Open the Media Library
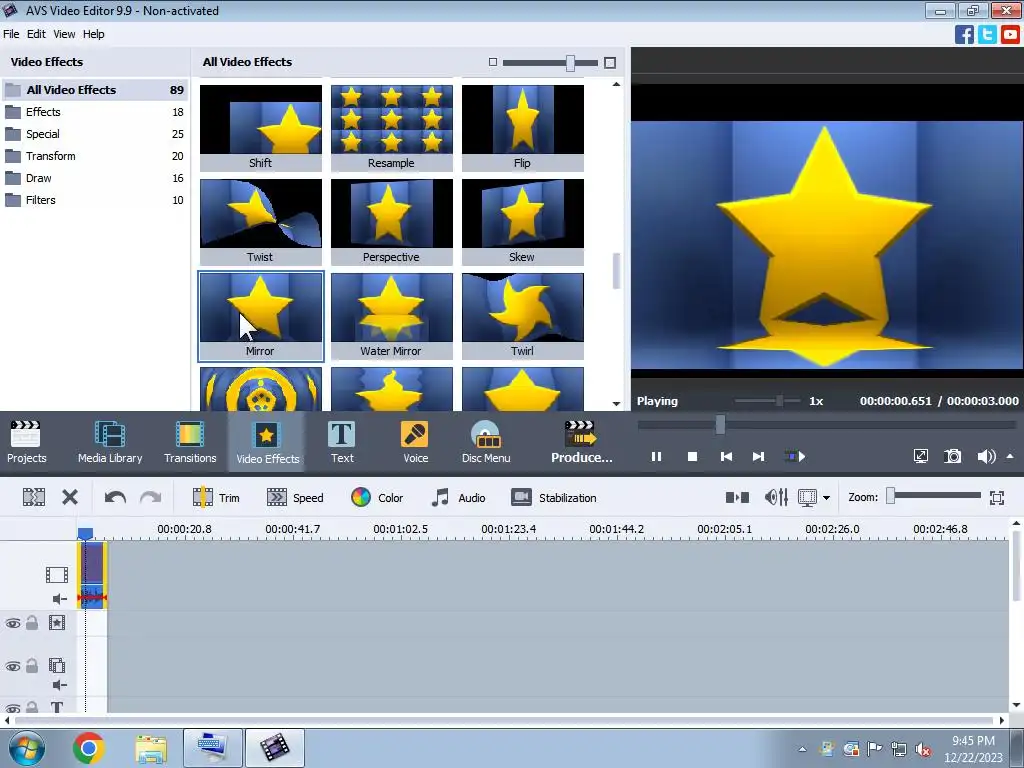The width and height of the screenshot is (1024, 768). (x=110, y=442)
